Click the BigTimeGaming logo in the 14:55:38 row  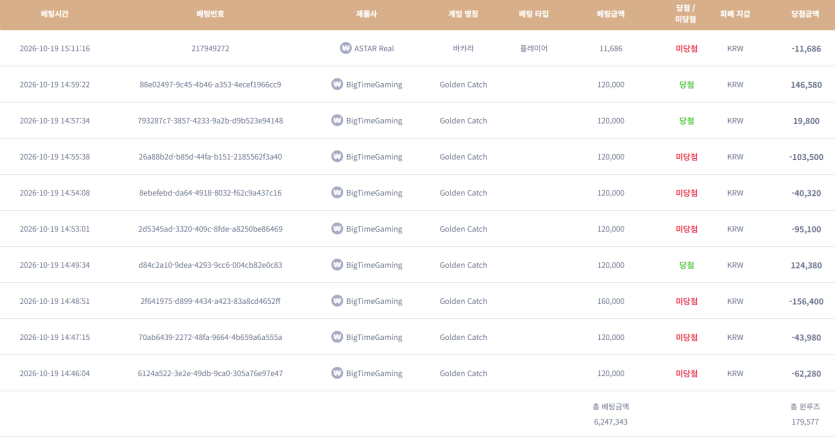[x=337, y=156]
